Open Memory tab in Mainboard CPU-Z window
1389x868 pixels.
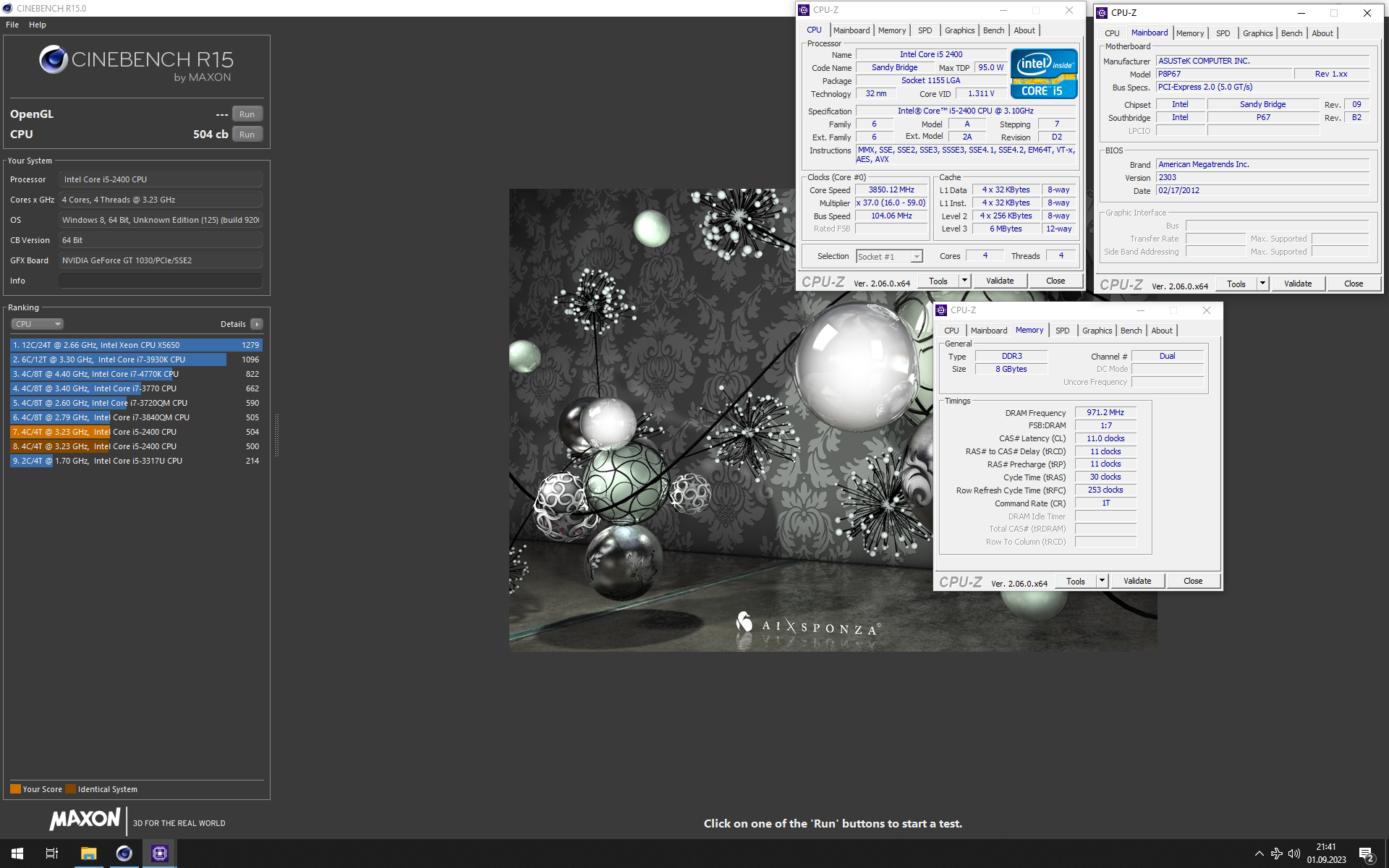point(1189,33)
